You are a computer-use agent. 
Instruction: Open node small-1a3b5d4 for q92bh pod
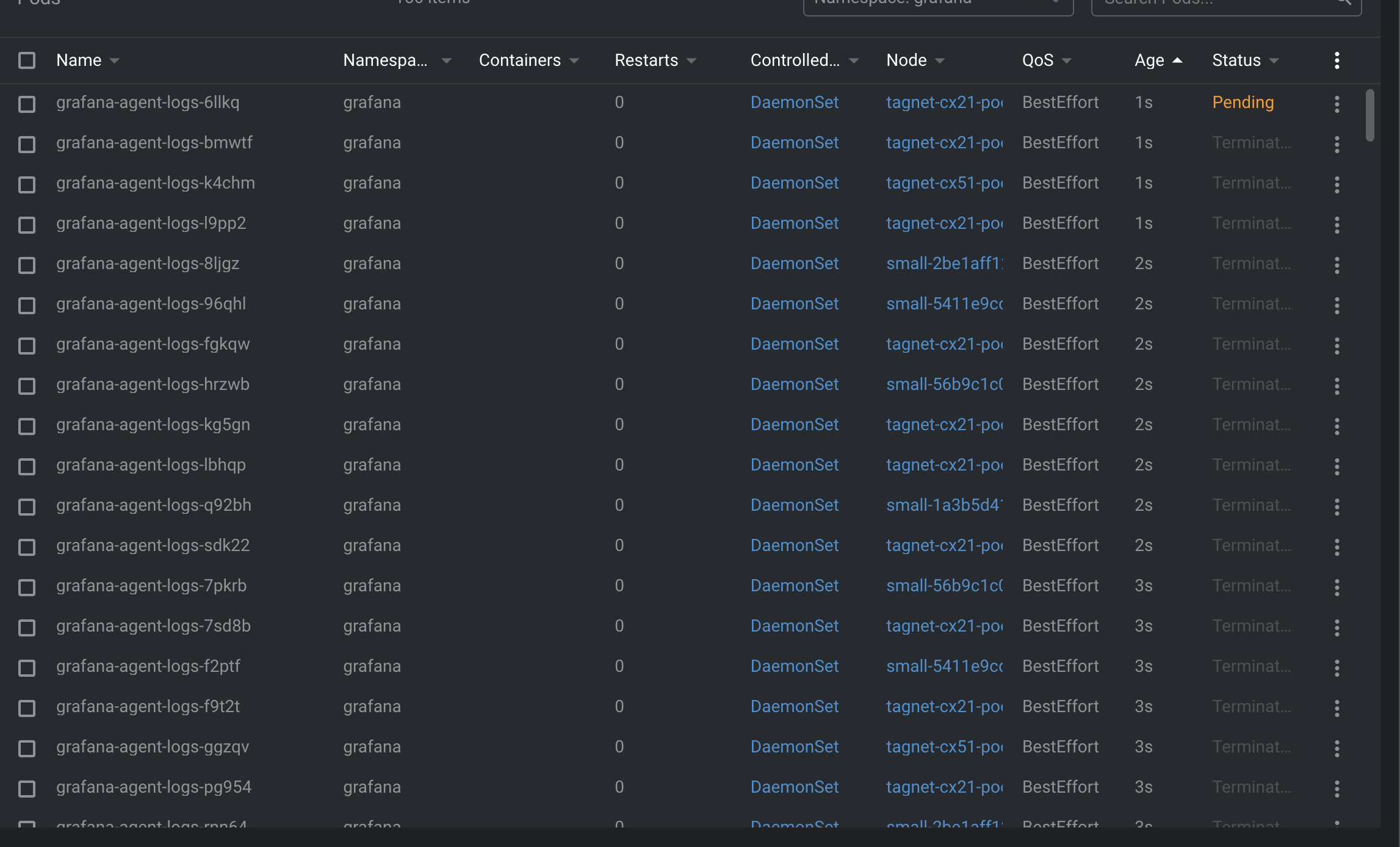(944, 505)
